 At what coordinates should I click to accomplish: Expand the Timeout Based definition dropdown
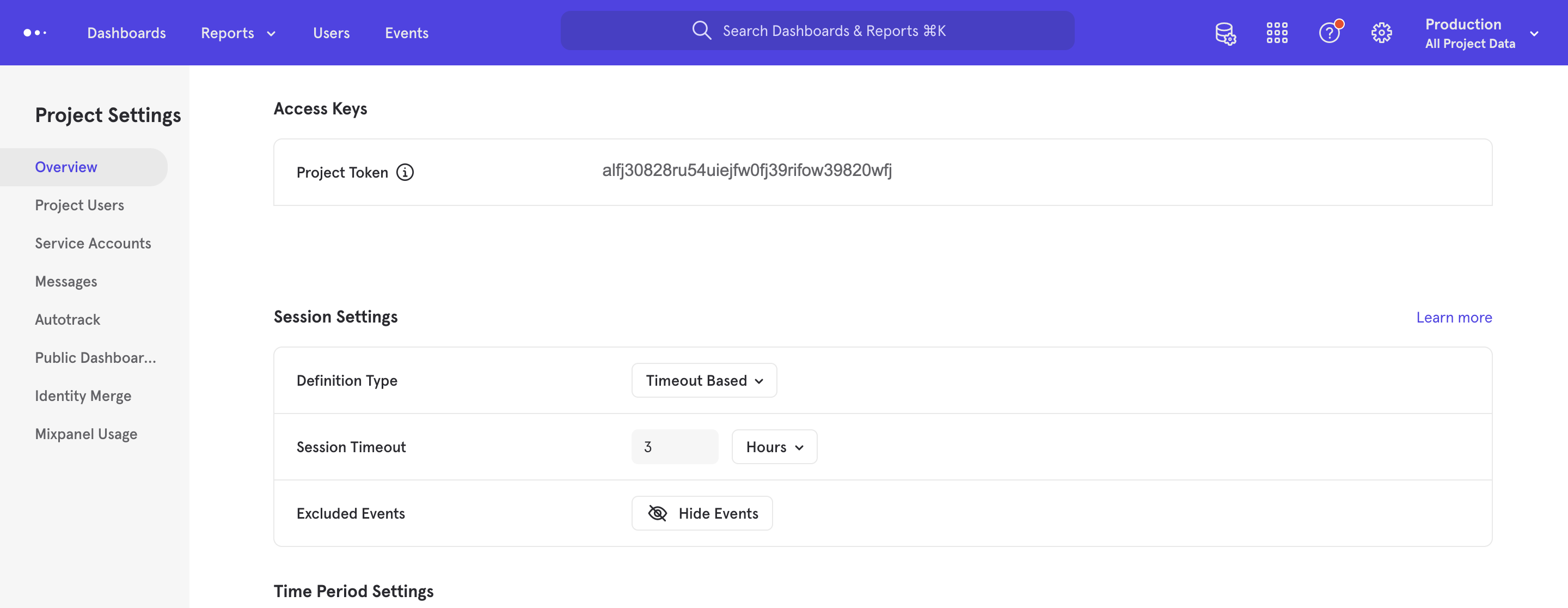[703, 380]
